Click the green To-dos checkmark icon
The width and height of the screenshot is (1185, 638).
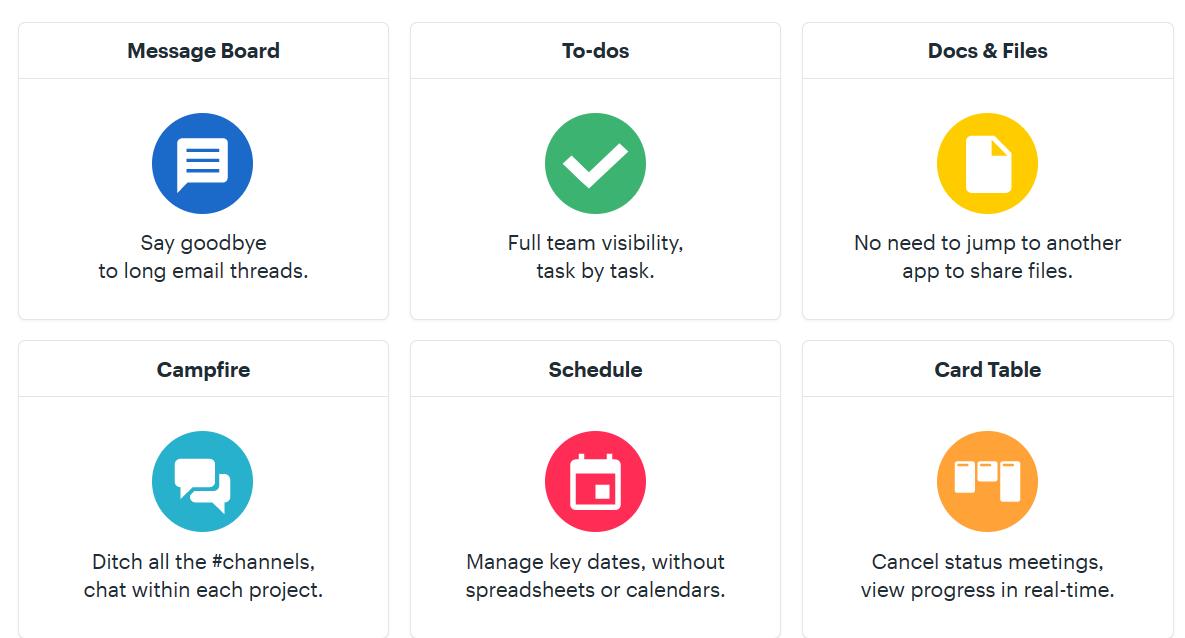coord(595,164)
